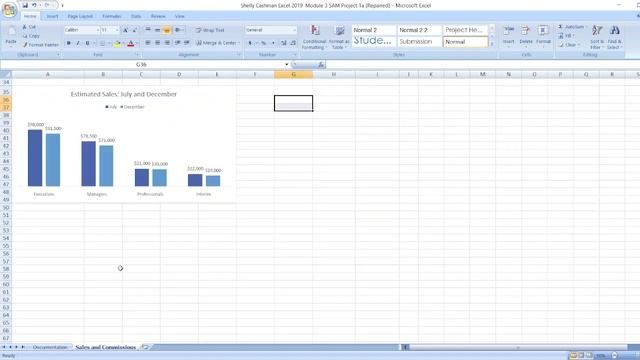
Task: Toggle Wrap Text for the cell
Action: pos(210,30)
